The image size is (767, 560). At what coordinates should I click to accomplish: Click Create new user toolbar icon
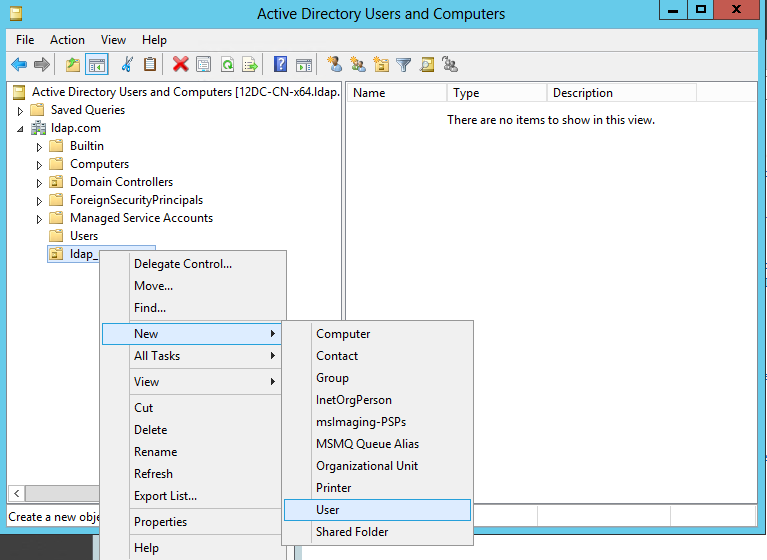pos(335,65)
